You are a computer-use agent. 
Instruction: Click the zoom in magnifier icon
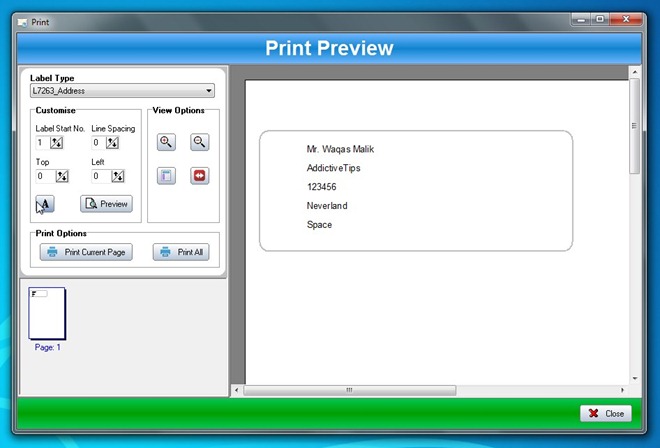click(x=166, y=142)
